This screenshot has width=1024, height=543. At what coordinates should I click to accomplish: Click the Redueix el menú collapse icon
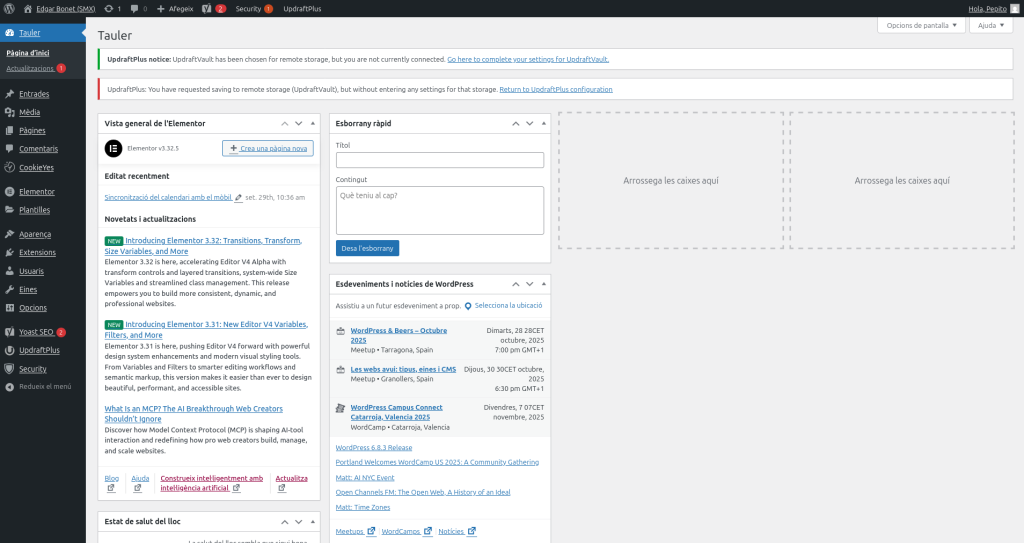(x=10, y=386)
